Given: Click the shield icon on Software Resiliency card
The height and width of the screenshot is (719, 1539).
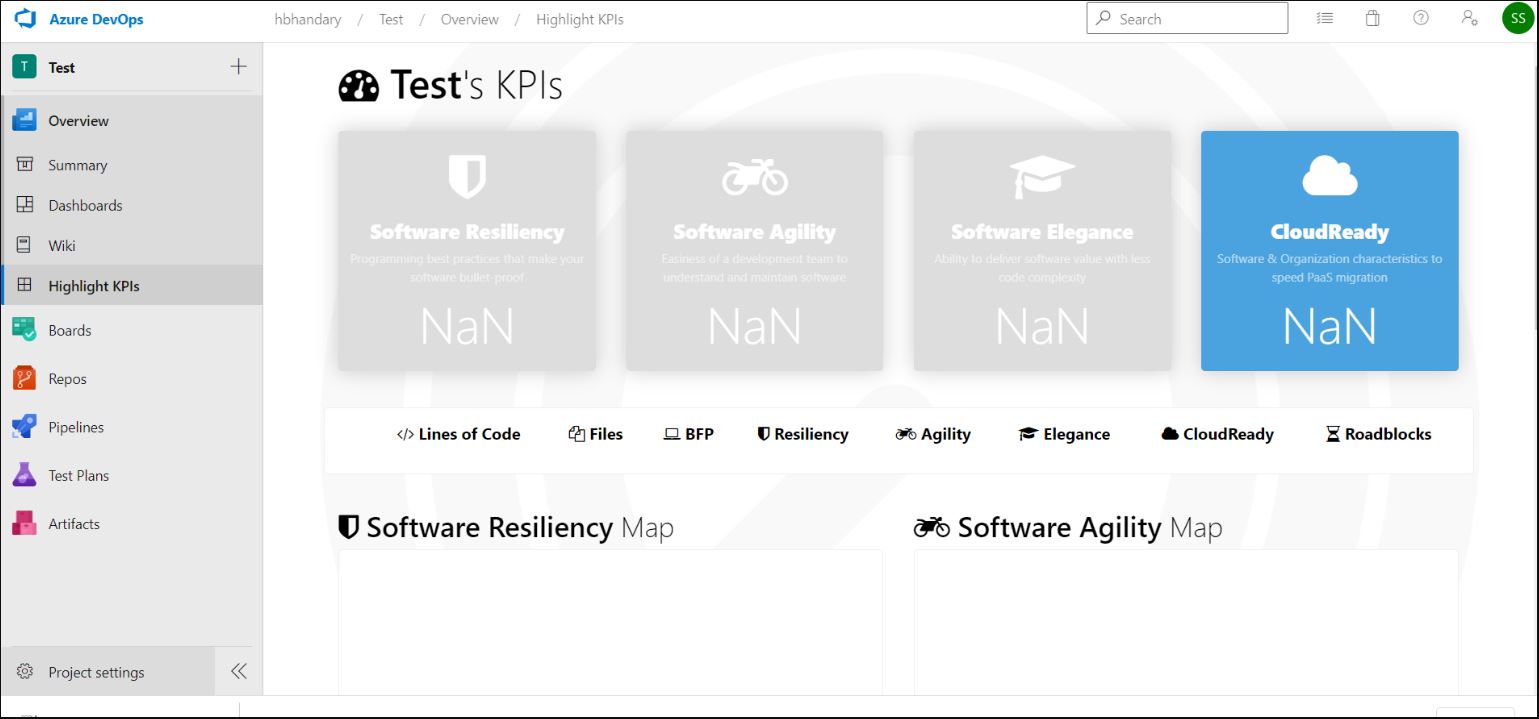Looking at the screenshot, I should (467, 177).
